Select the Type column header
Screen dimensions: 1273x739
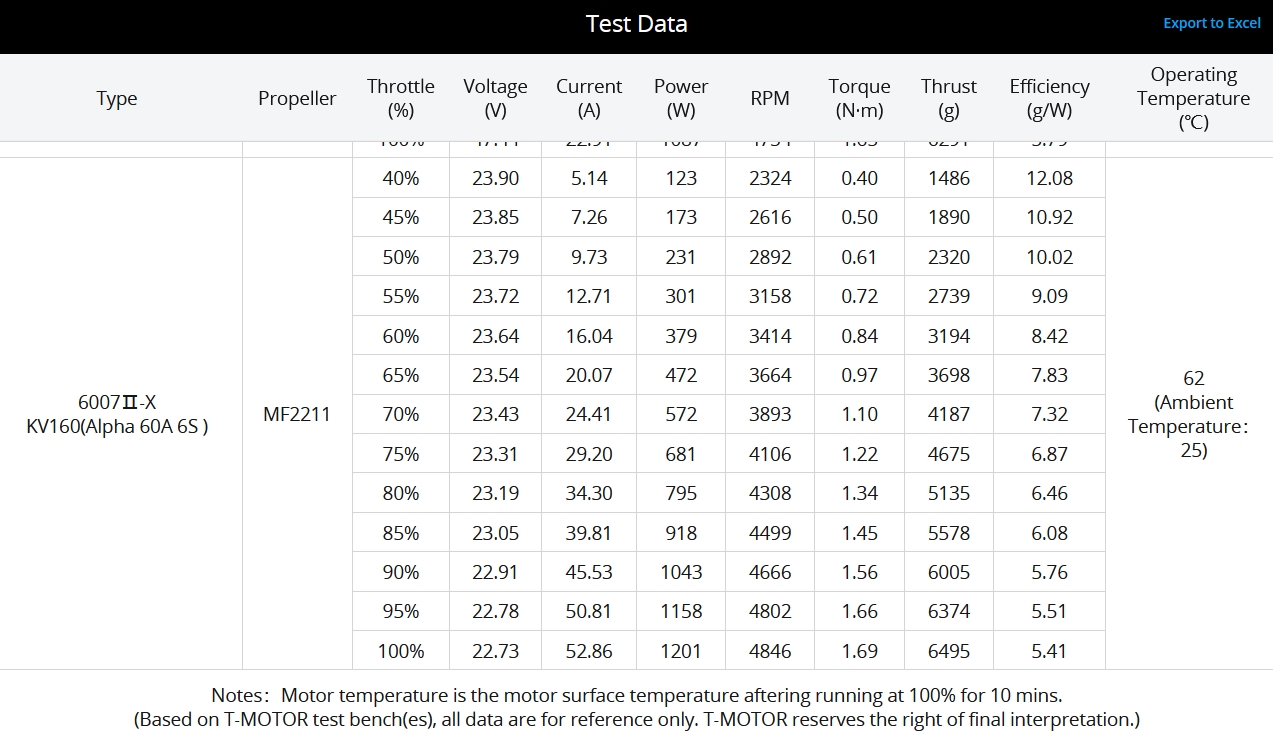(116, 98)
